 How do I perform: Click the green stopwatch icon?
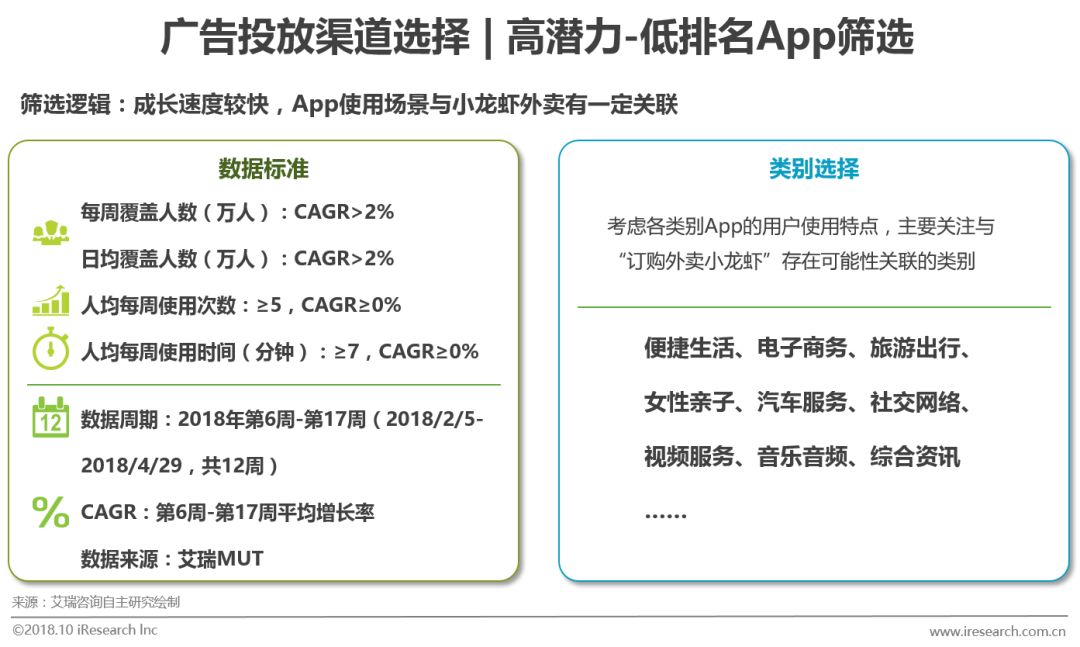(51, 349)
